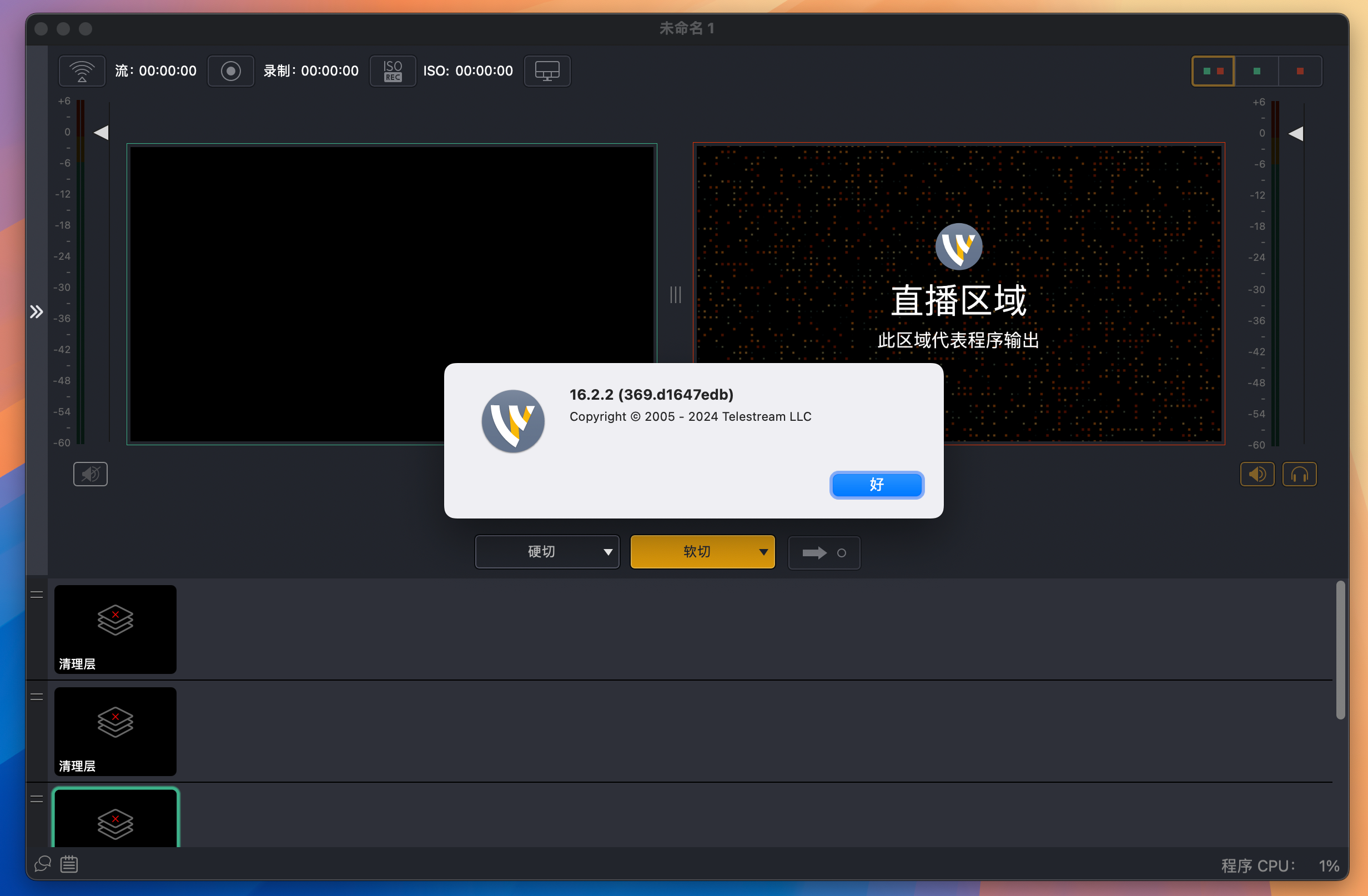Image resolution: width=1368 pixels, height=896 pixels.
Task: Click the ISO: 00:00:00 timer
Action: pyautogui.click(x=468, y=71)
